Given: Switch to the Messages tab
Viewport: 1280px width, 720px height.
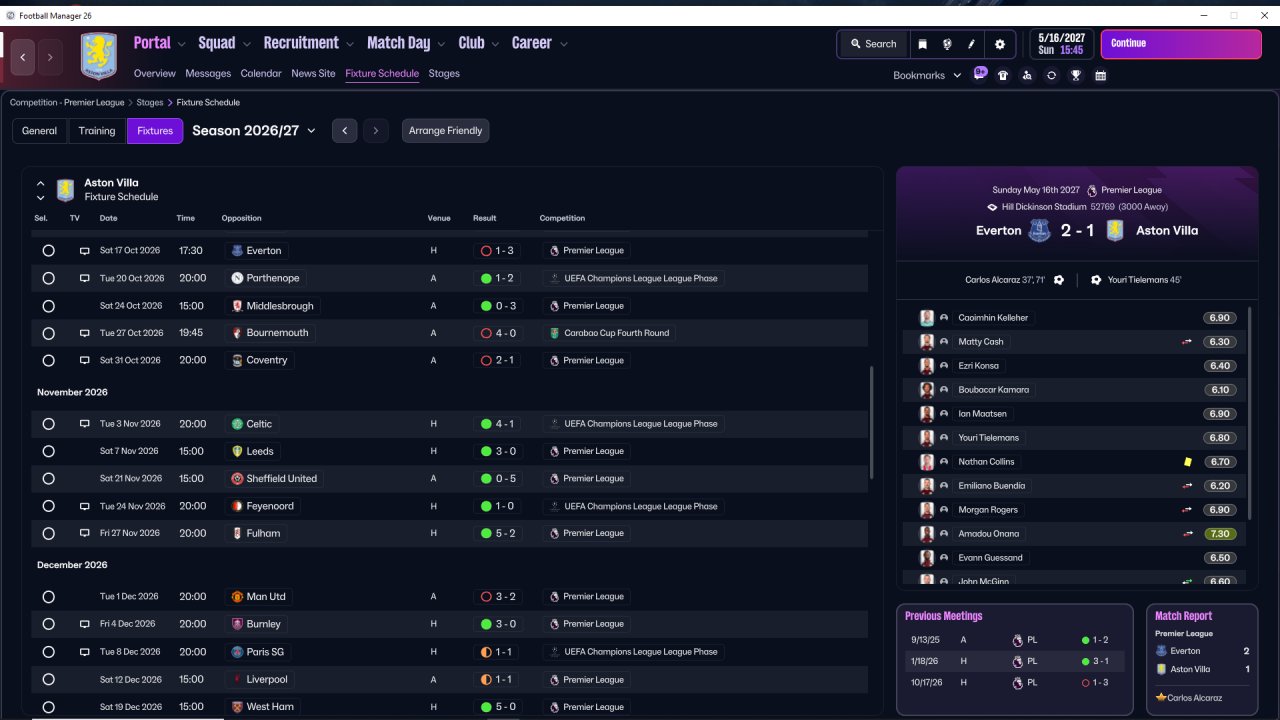Looking at the screenshot, I should 208,74.
